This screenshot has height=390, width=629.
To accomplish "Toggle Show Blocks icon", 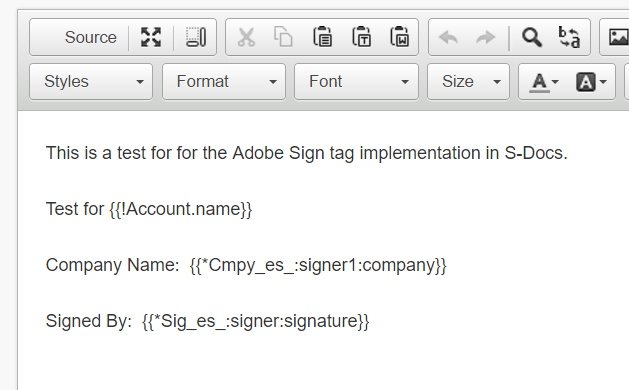I will [196, 37].
